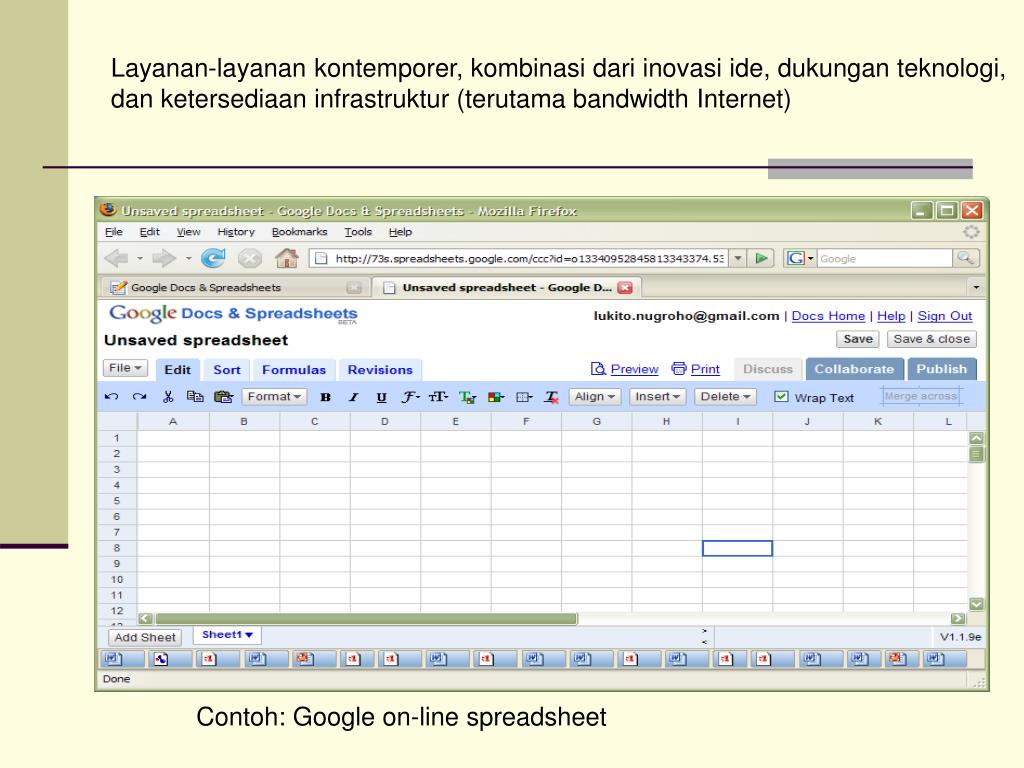Screen dimensions: 1024x768
Task: Select the Edit tab
Action: point(178,370)
